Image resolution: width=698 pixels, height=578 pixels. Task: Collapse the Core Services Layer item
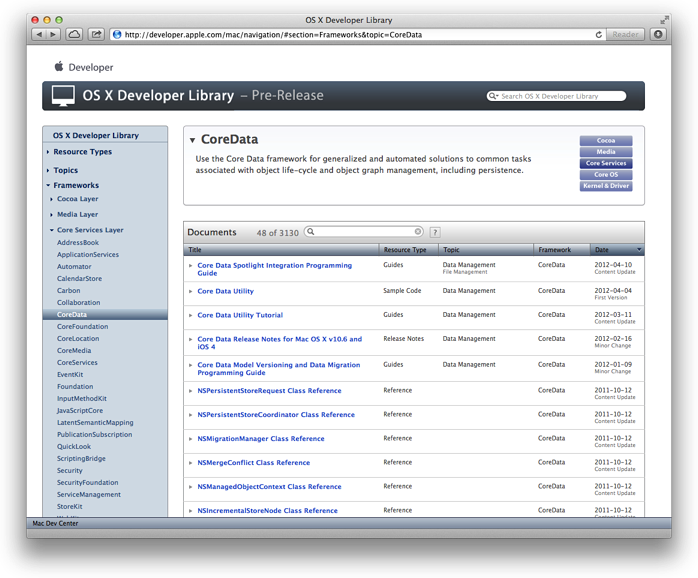[52, 230]
